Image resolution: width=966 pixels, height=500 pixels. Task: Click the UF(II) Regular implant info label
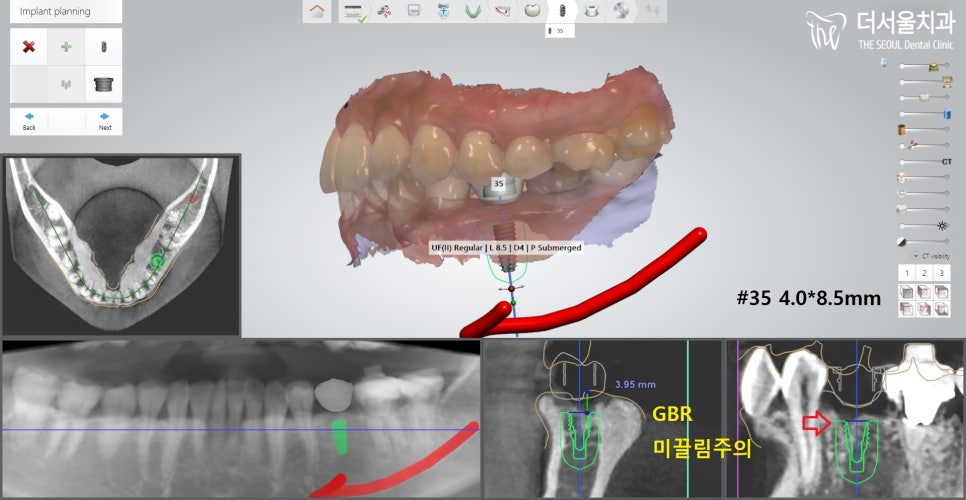tap(504, 247)
